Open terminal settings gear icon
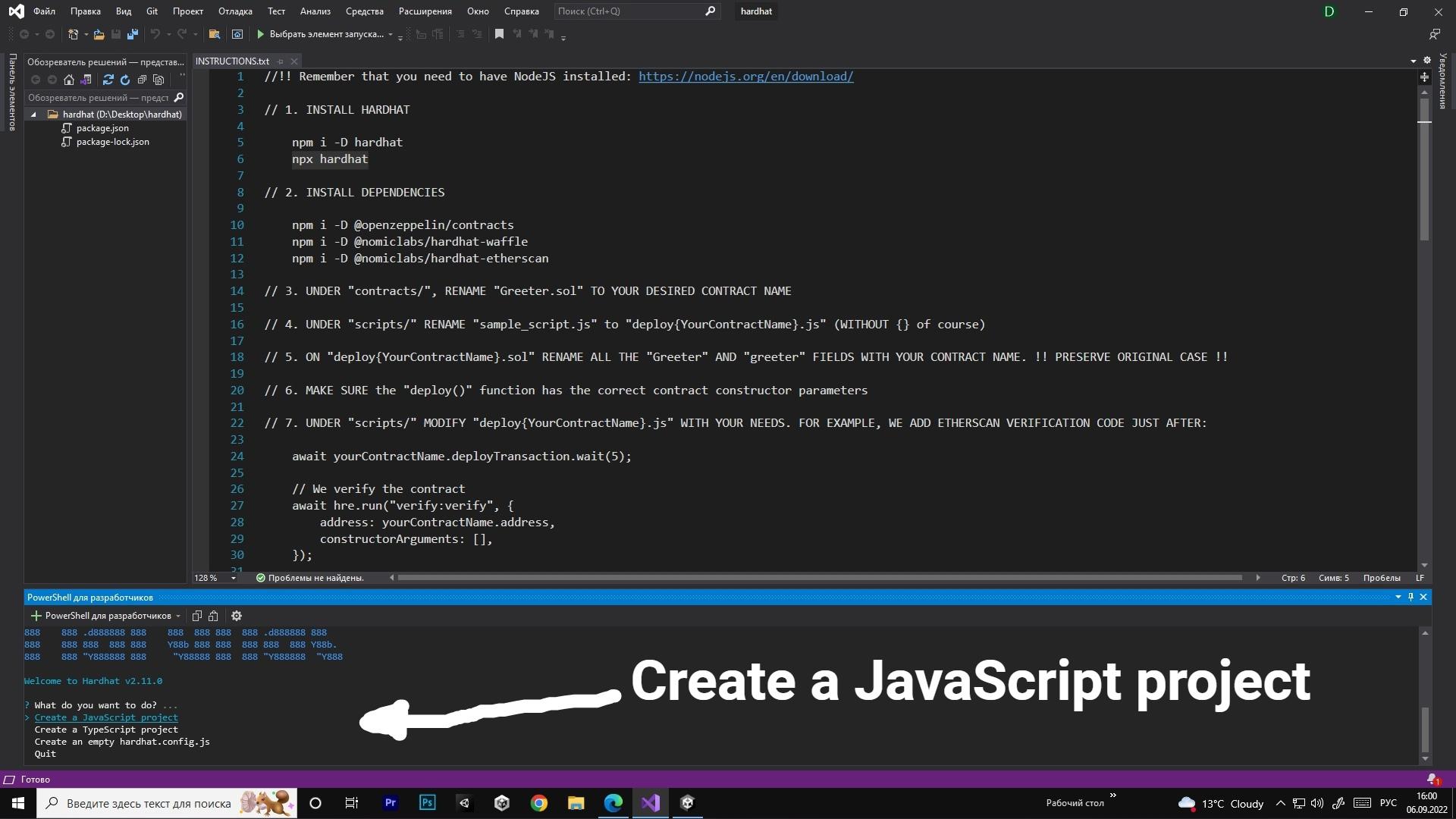This screenshot has width=1456, height=819. tap(237, 616)
